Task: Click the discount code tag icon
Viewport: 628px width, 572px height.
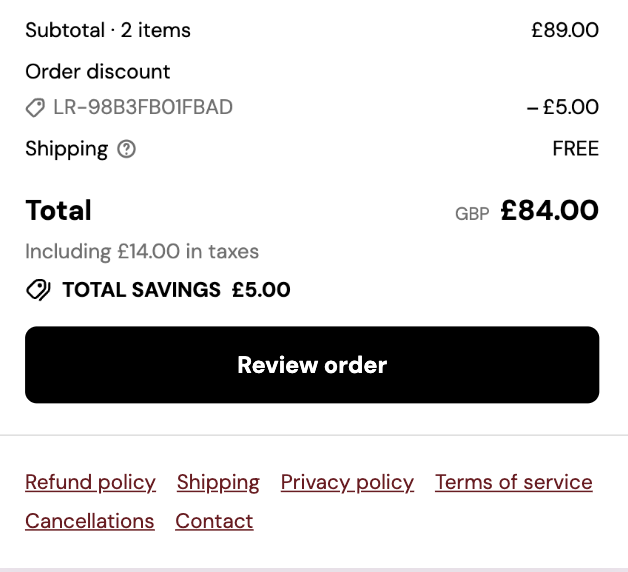Action: click(35, 108)
